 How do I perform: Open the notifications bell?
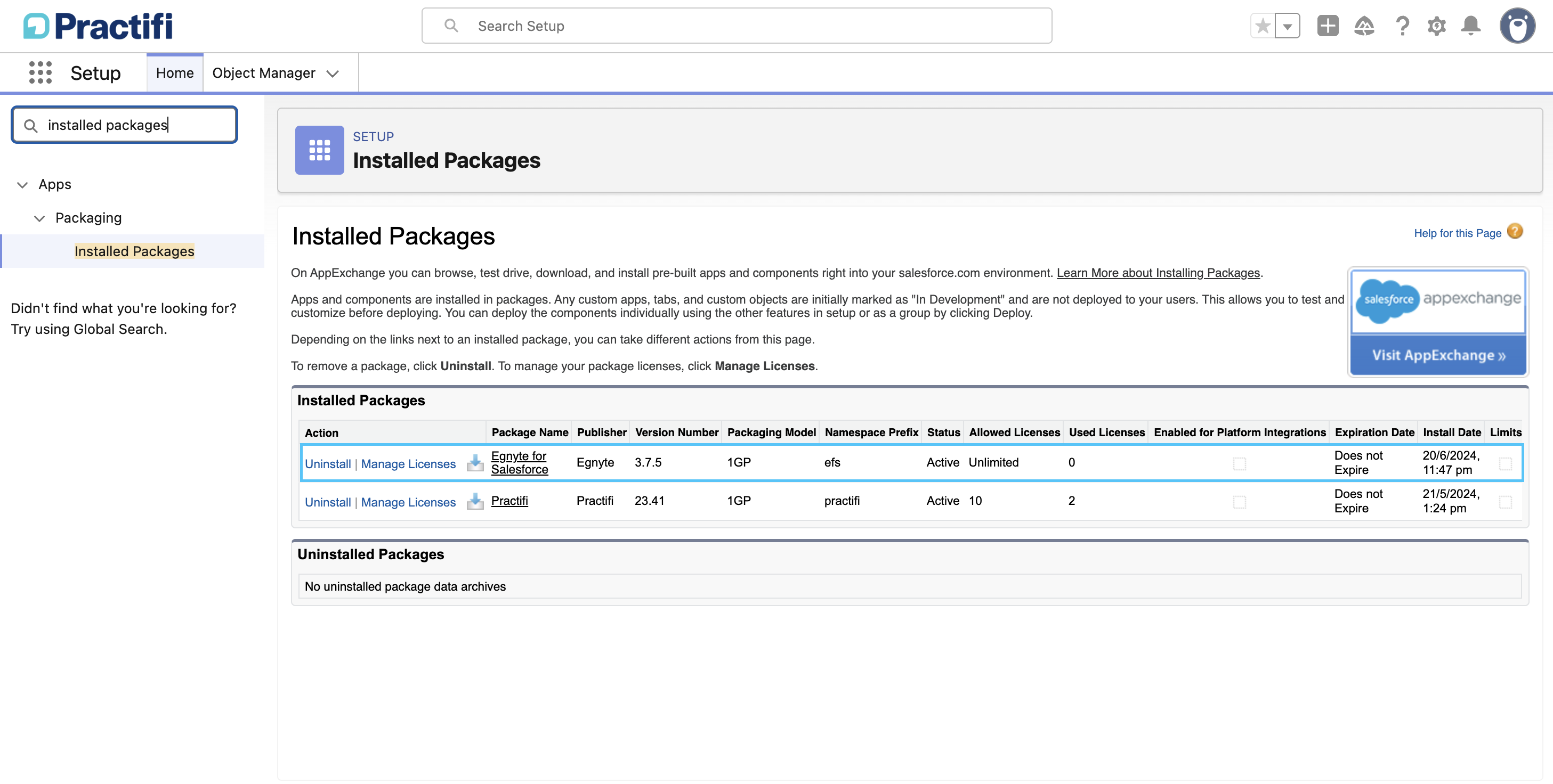click(1471, 26)
